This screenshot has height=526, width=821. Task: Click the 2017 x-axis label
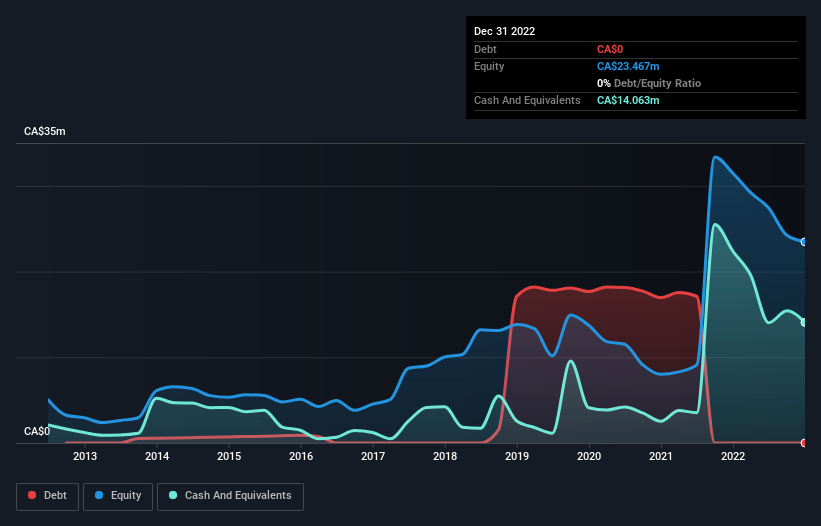click(x=373, y=456)
